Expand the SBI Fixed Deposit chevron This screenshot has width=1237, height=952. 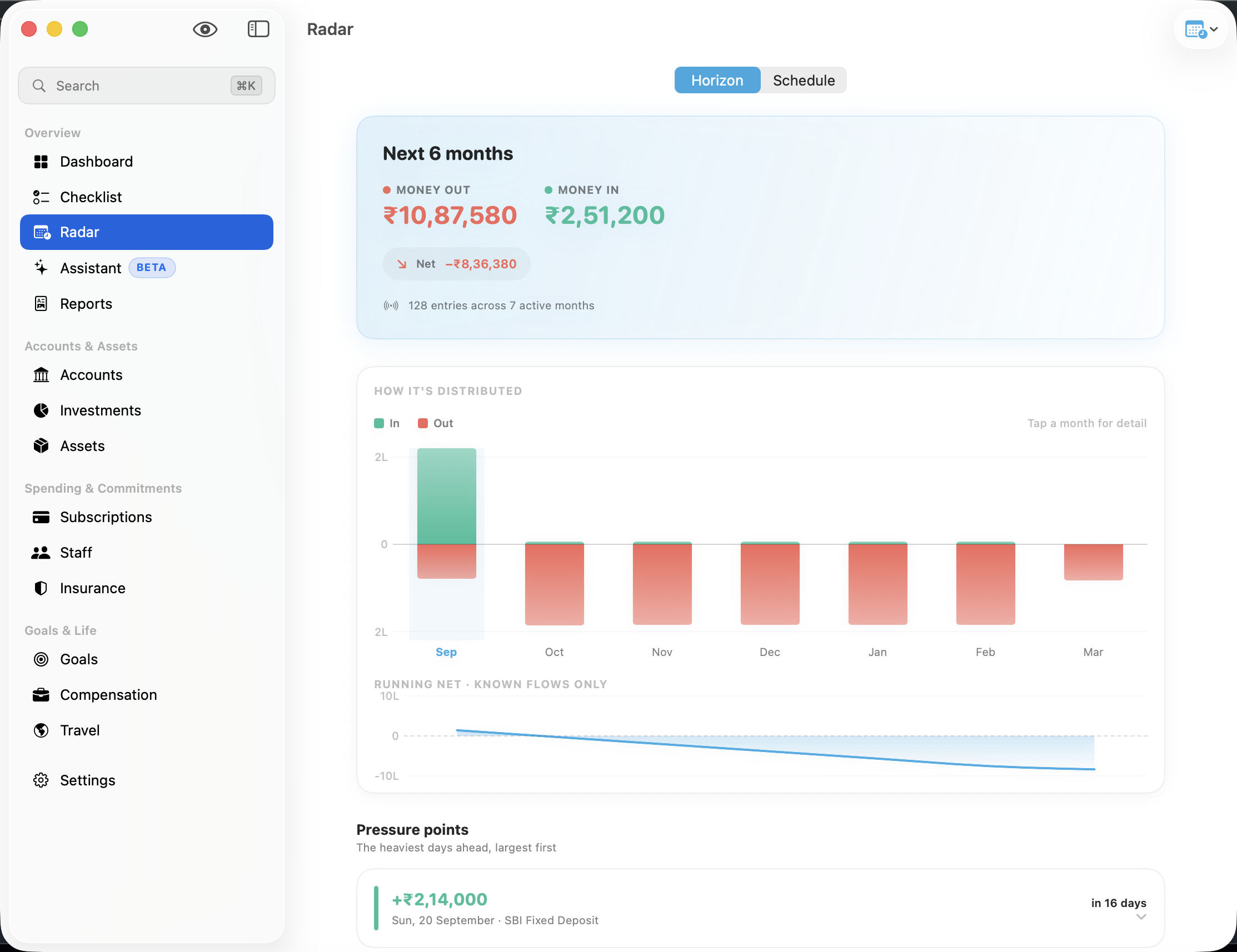coord(1141,918)
